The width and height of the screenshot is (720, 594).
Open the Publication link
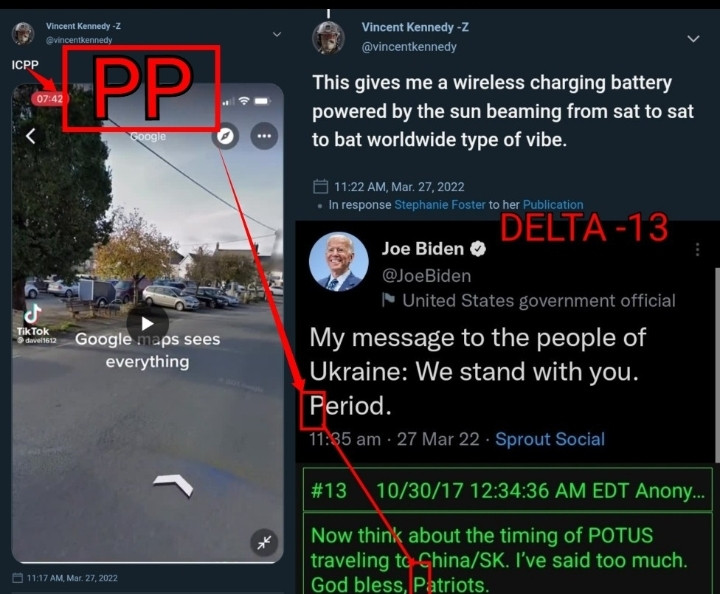click(x=553, y=205)
